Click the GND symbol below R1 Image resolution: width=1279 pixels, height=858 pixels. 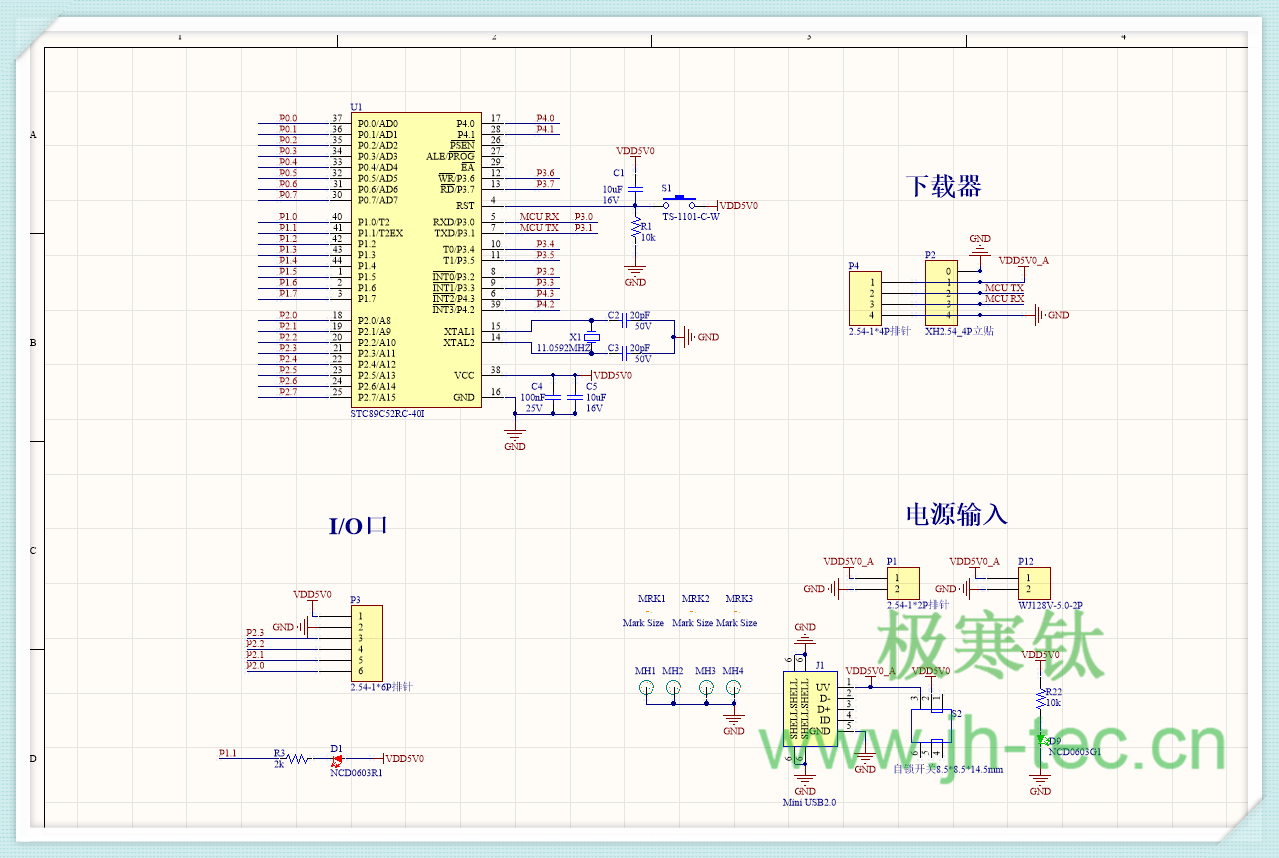point(634,272)
